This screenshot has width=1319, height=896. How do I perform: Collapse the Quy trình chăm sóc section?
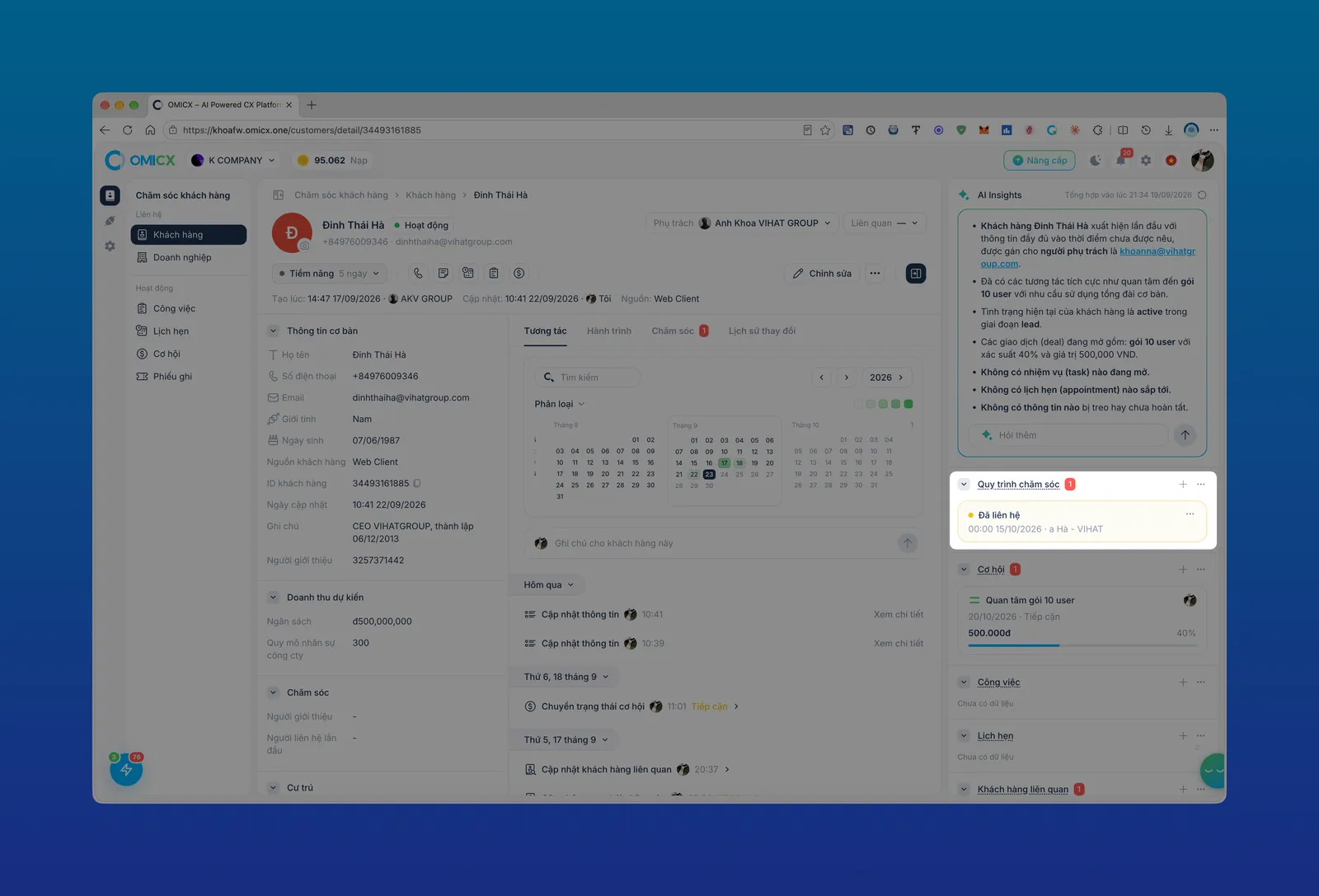(964, 485)
